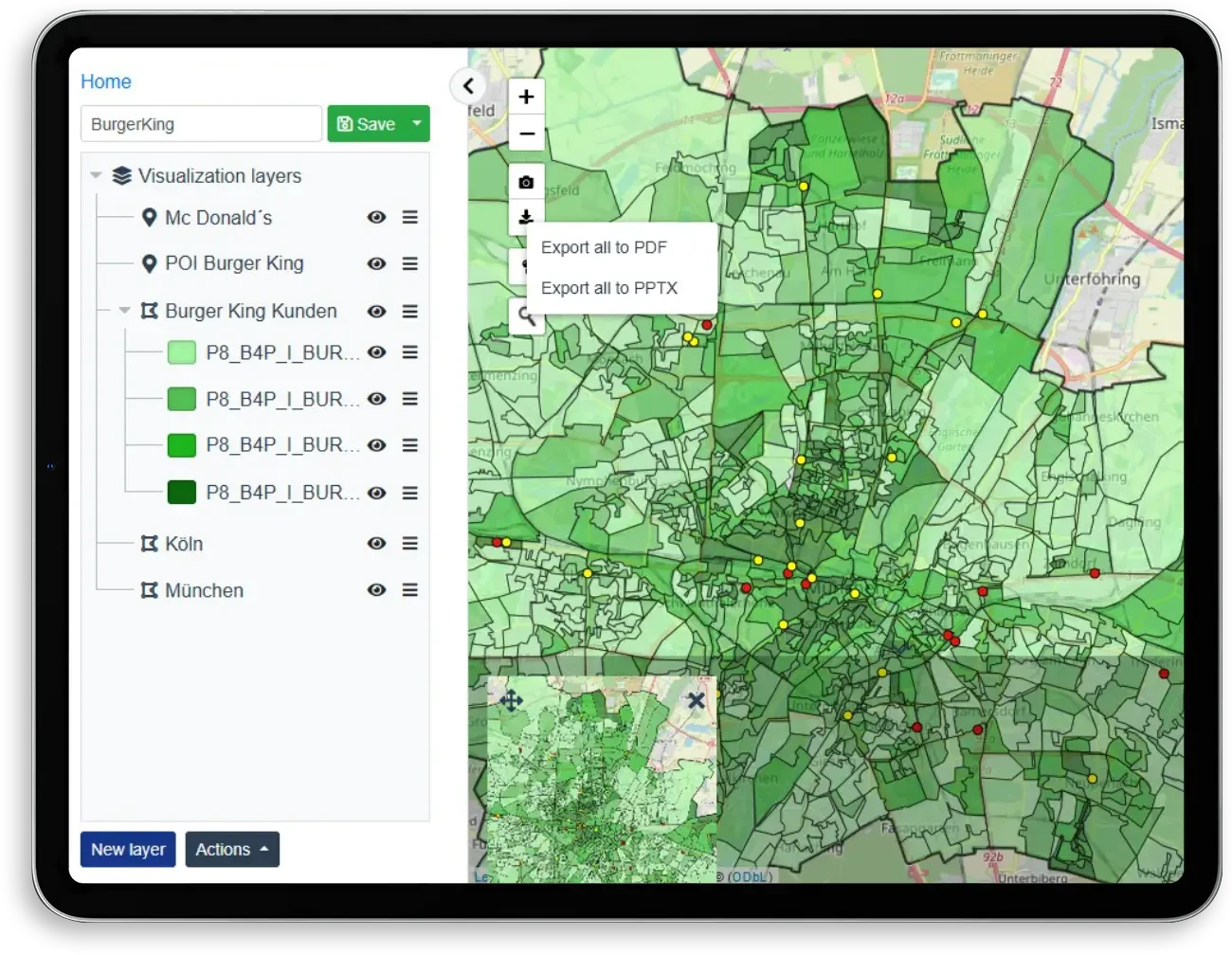The width and height of the screenshot is (1232, 955).
Task: Toggle visibility of dark green P8_B4P layer
Action: coord(376,493)
